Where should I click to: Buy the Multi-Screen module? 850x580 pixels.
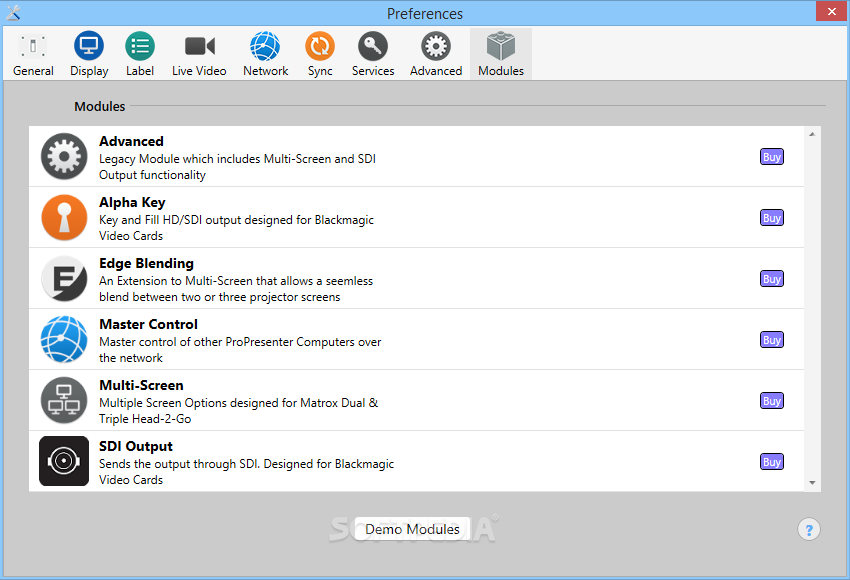tap(771, 401)
